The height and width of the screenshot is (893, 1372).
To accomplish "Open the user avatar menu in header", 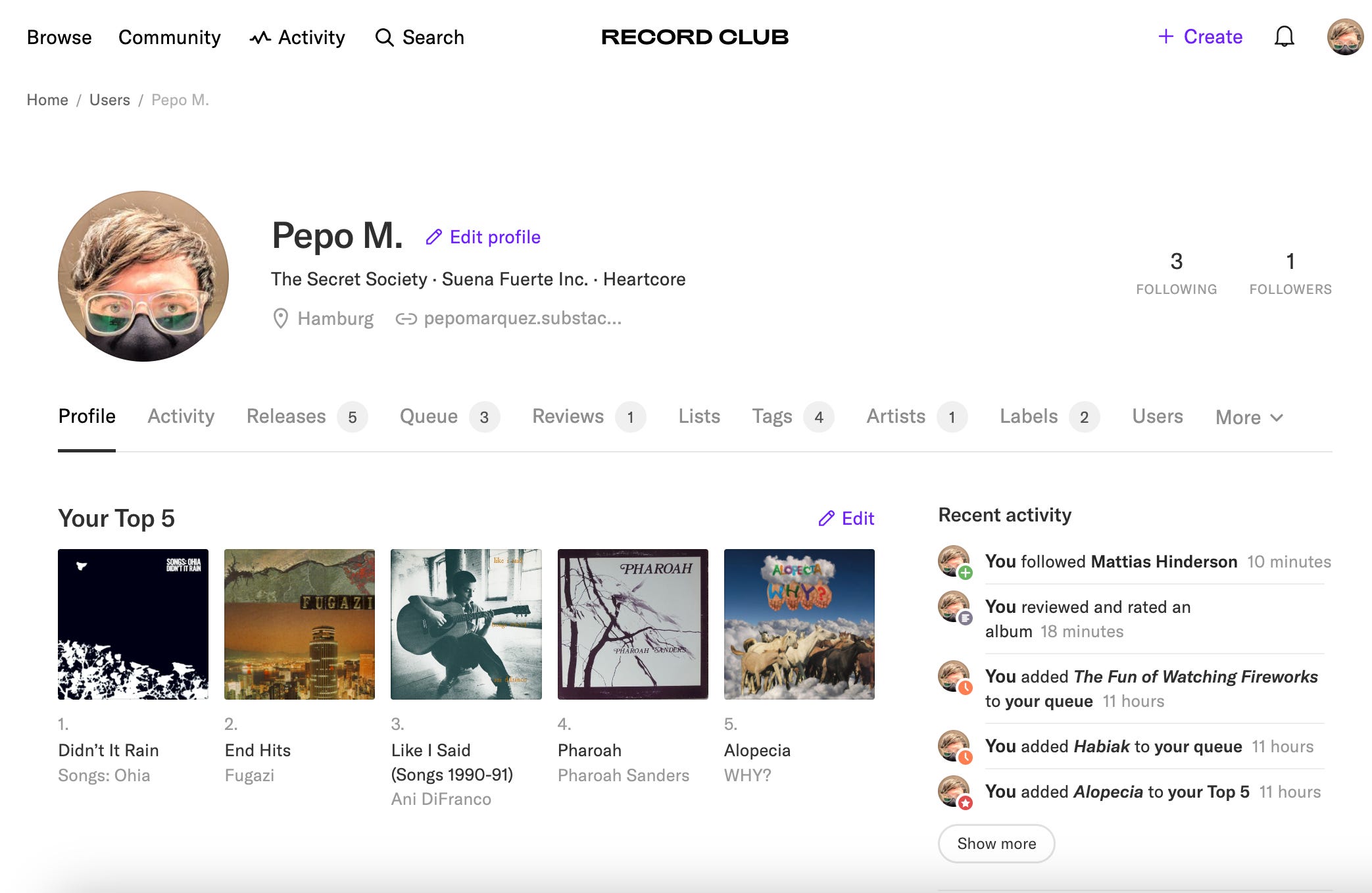I will click(1345, 37).
